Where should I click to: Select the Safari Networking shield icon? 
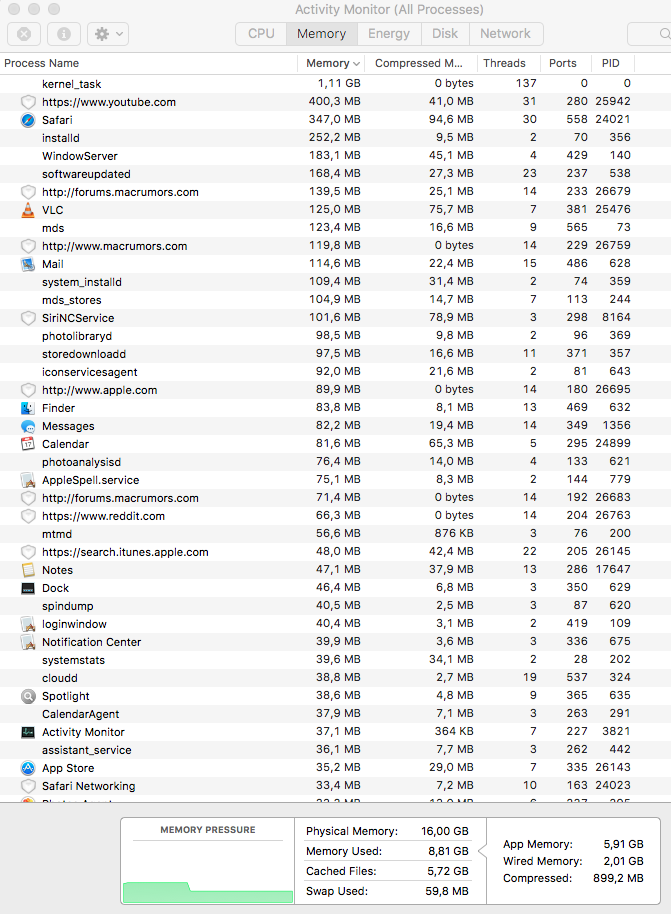(x=28, y=786)
